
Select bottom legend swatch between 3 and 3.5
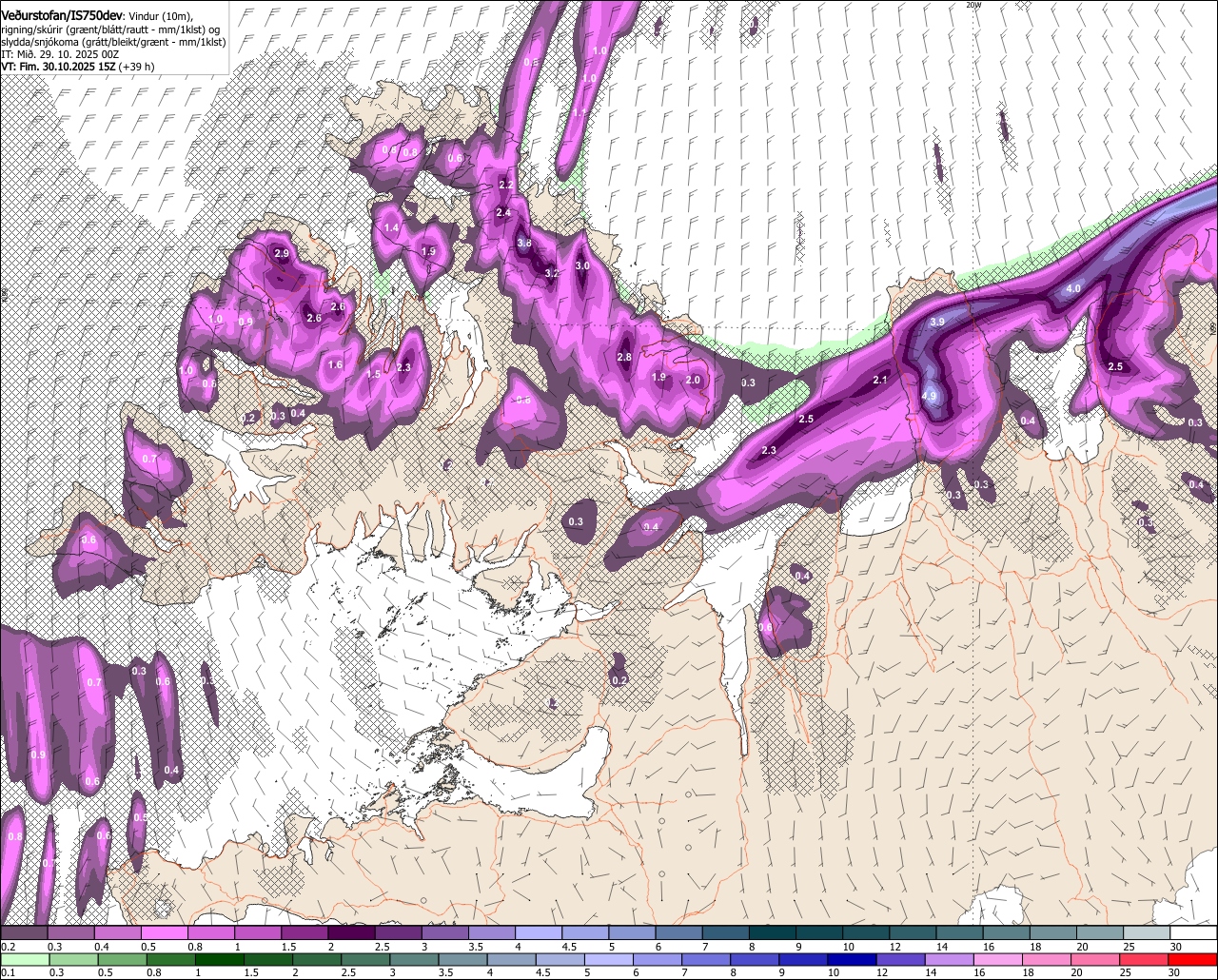pyautogui.click(x=415, y=959)
